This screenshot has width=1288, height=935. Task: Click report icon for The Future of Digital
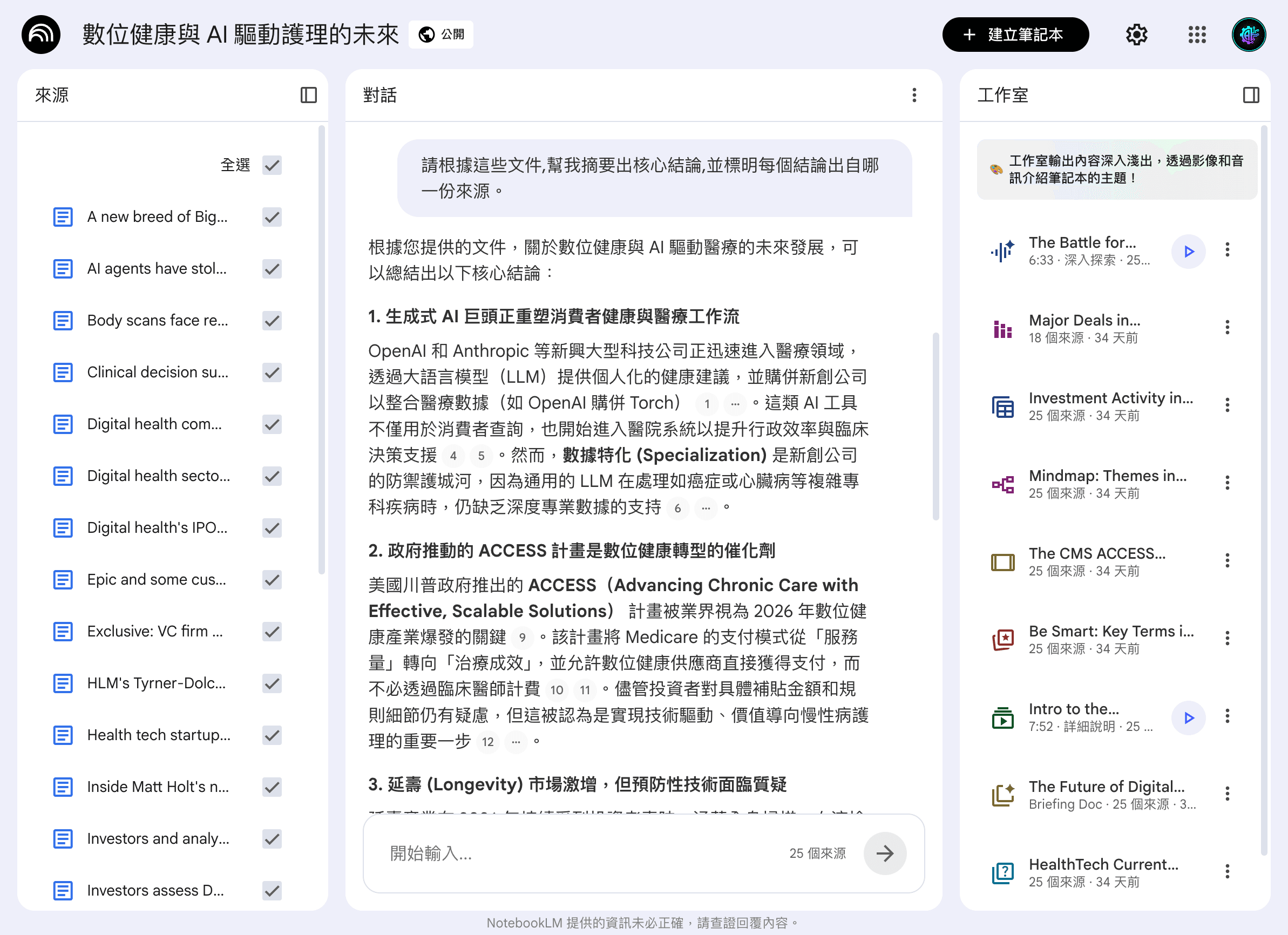coord(1002,795)
